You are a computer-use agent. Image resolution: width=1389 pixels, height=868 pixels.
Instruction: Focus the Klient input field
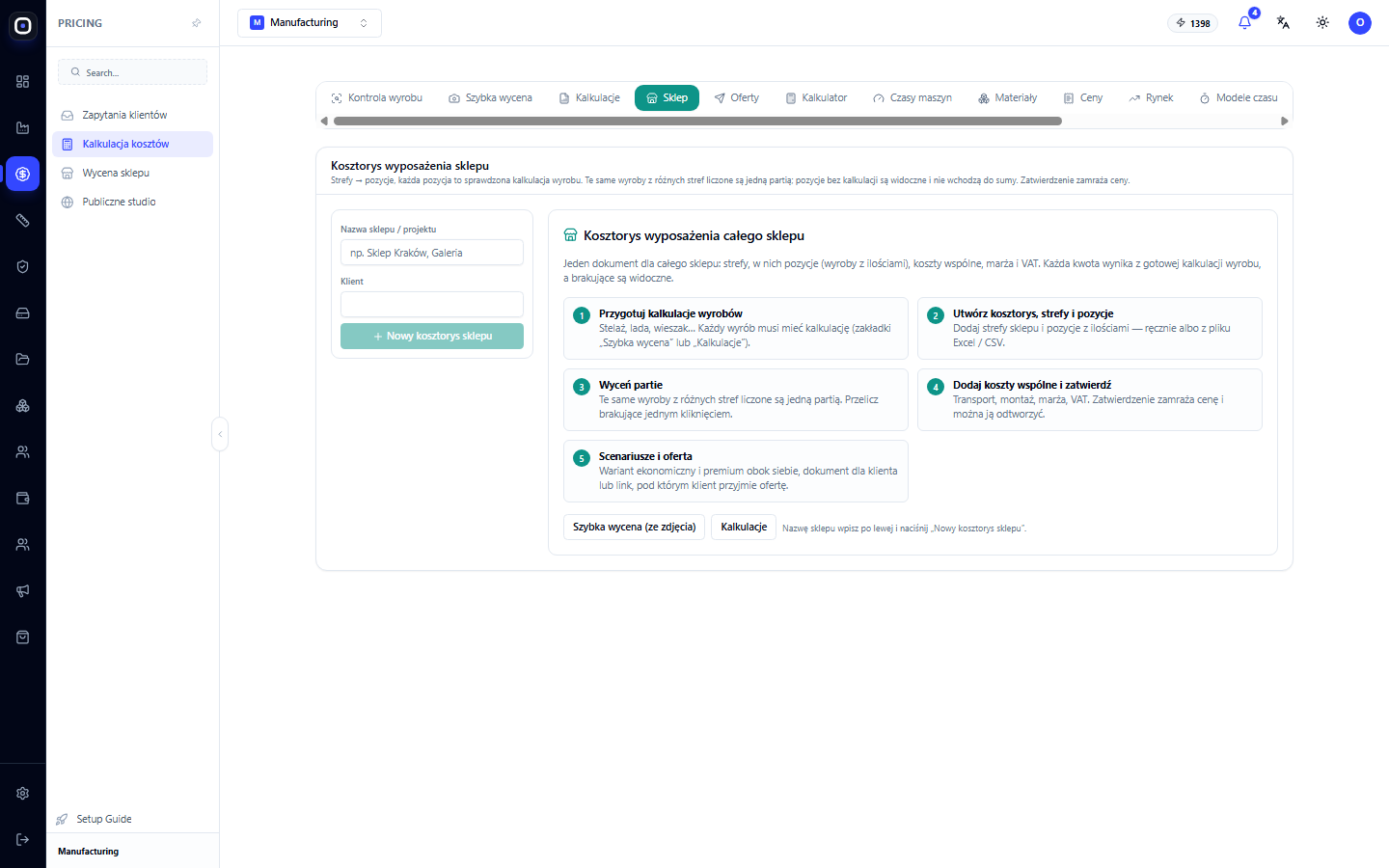[432, 305]
